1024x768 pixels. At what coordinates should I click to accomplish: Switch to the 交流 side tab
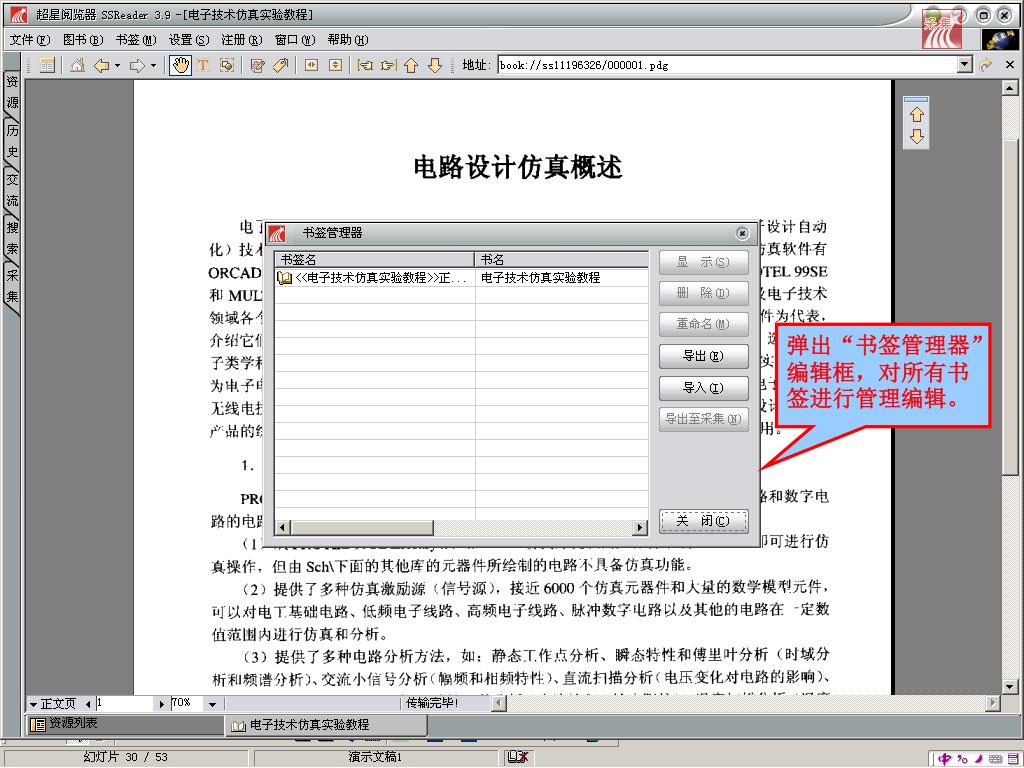pos(12,189)
